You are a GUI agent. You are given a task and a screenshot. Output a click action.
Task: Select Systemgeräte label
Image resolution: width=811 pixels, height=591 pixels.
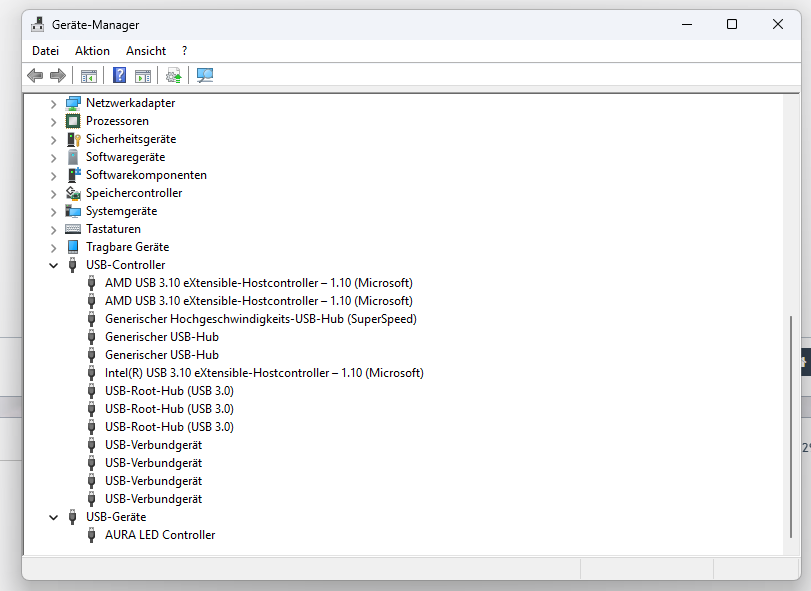point(122,211)
